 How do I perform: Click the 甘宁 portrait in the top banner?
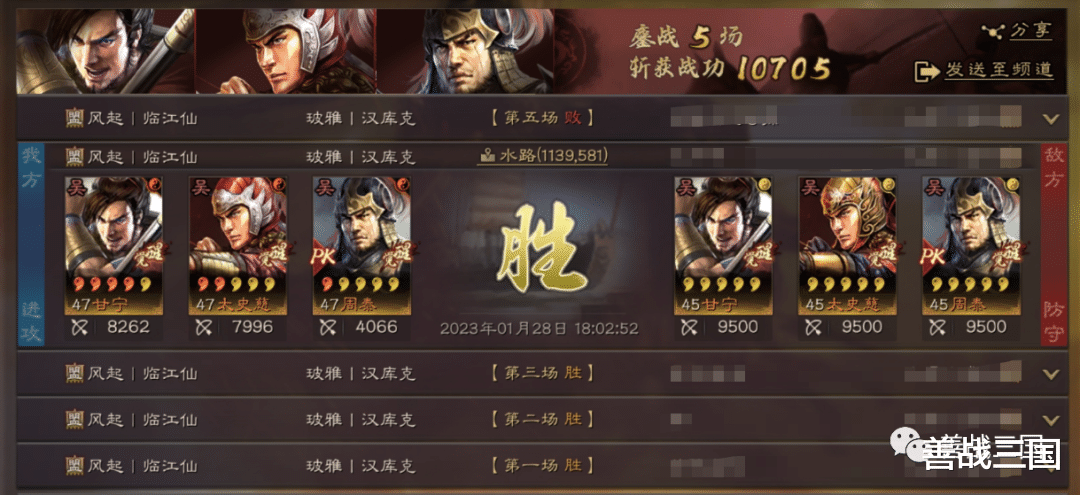click(x=105, y=52)
